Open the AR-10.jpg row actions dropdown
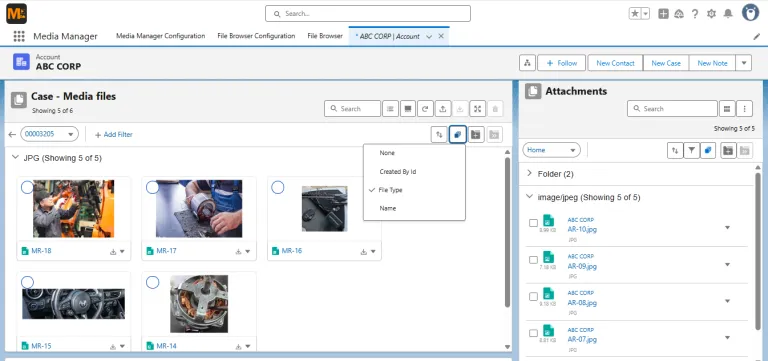The width and height of the screenshot is (768, 361). click(727, 227)
